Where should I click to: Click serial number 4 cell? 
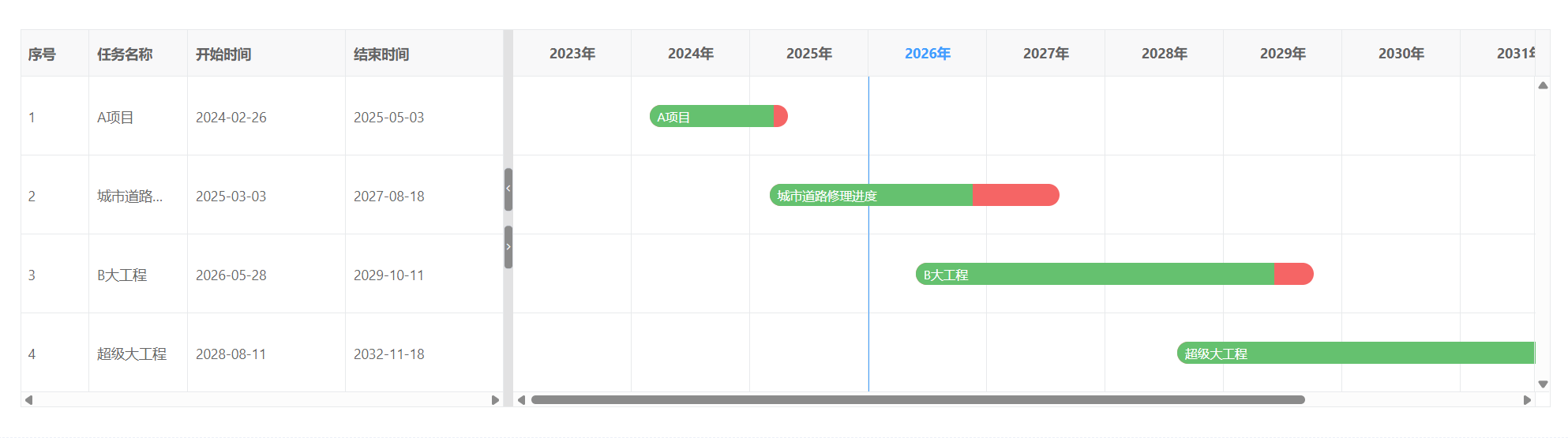tap(54, 354)
